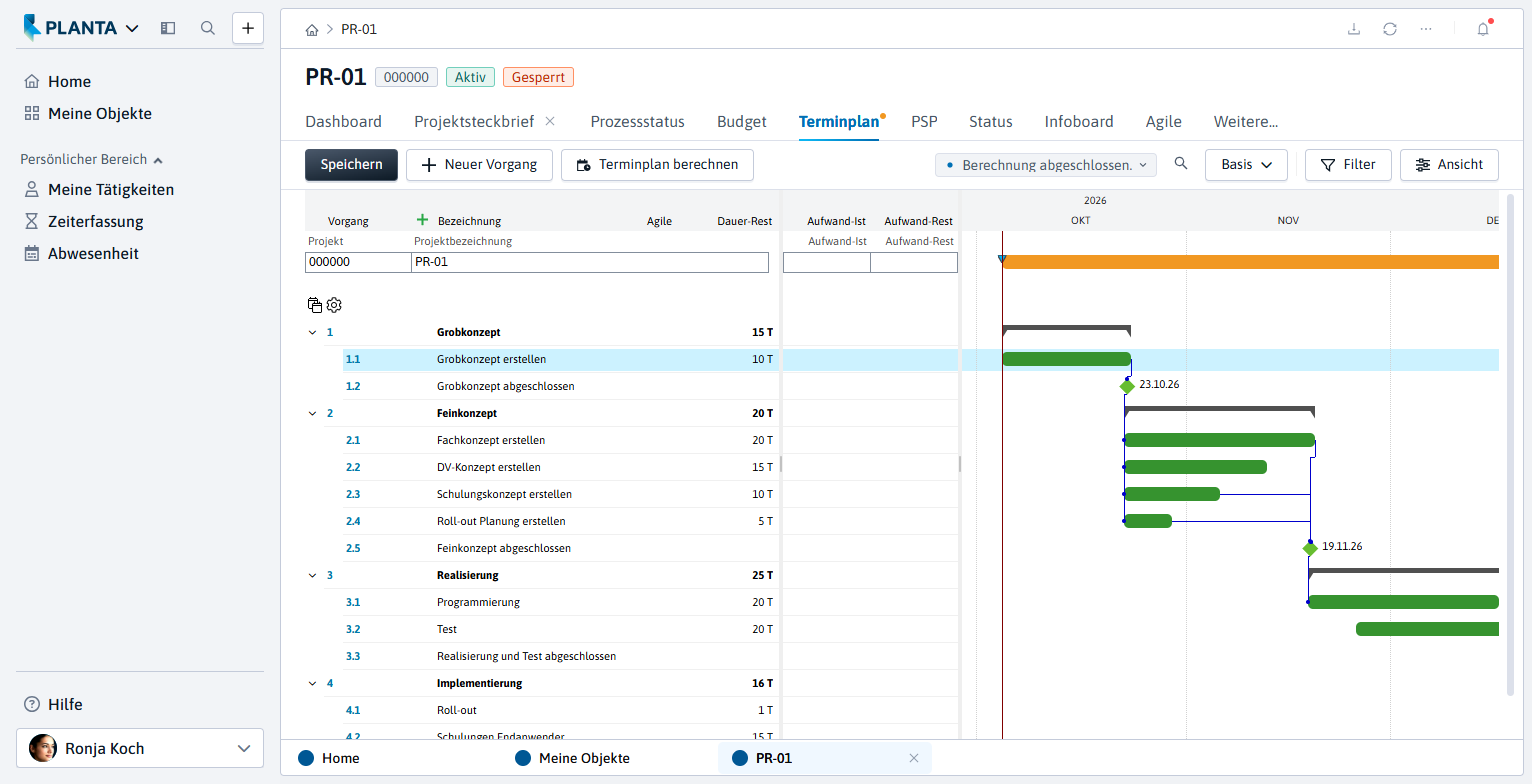This screenshot has width=1532, height=784.
Task: Click the green plus in Bezeichnung column
Action: click(x=422, y=220)
